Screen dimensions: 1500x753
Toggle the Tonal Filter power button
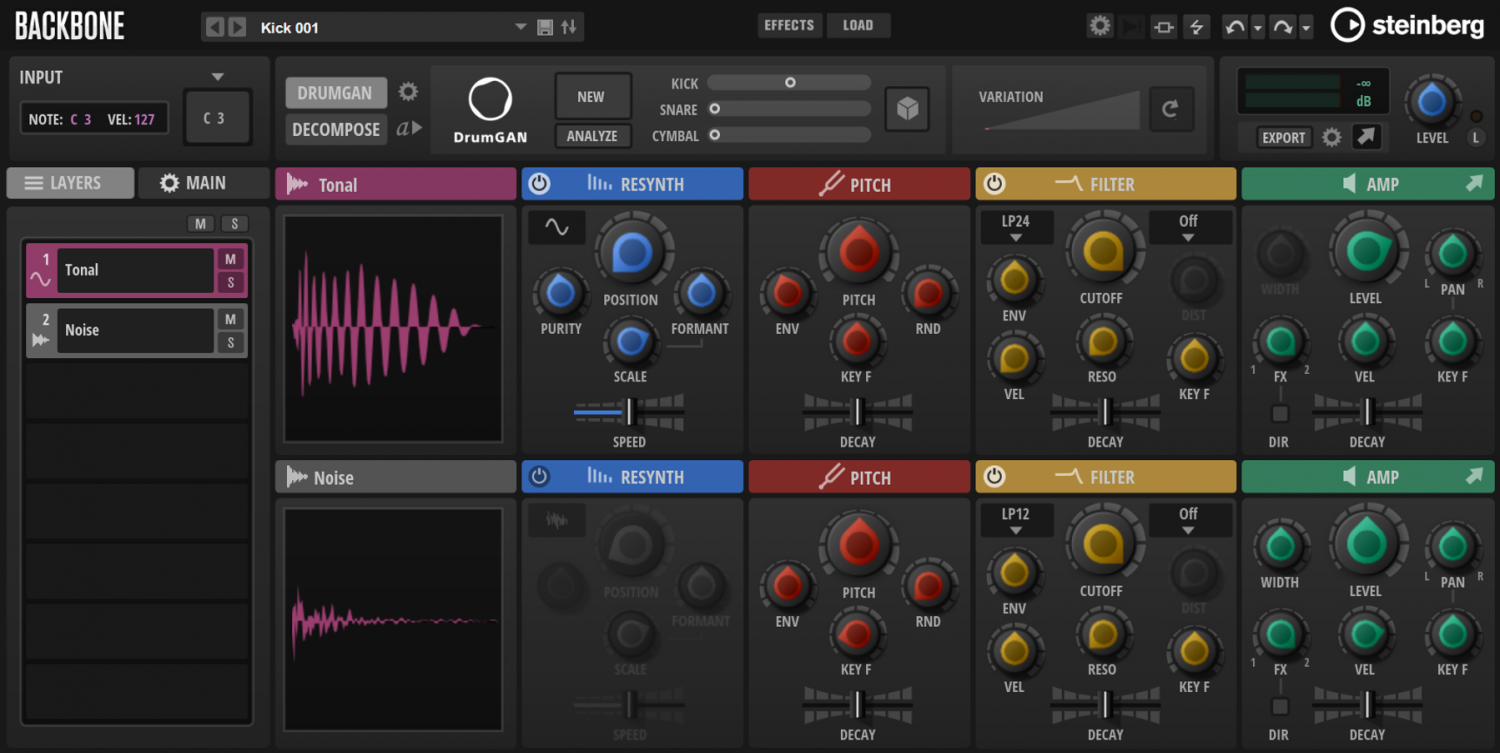pyautogui.click(x=994, y=184)
